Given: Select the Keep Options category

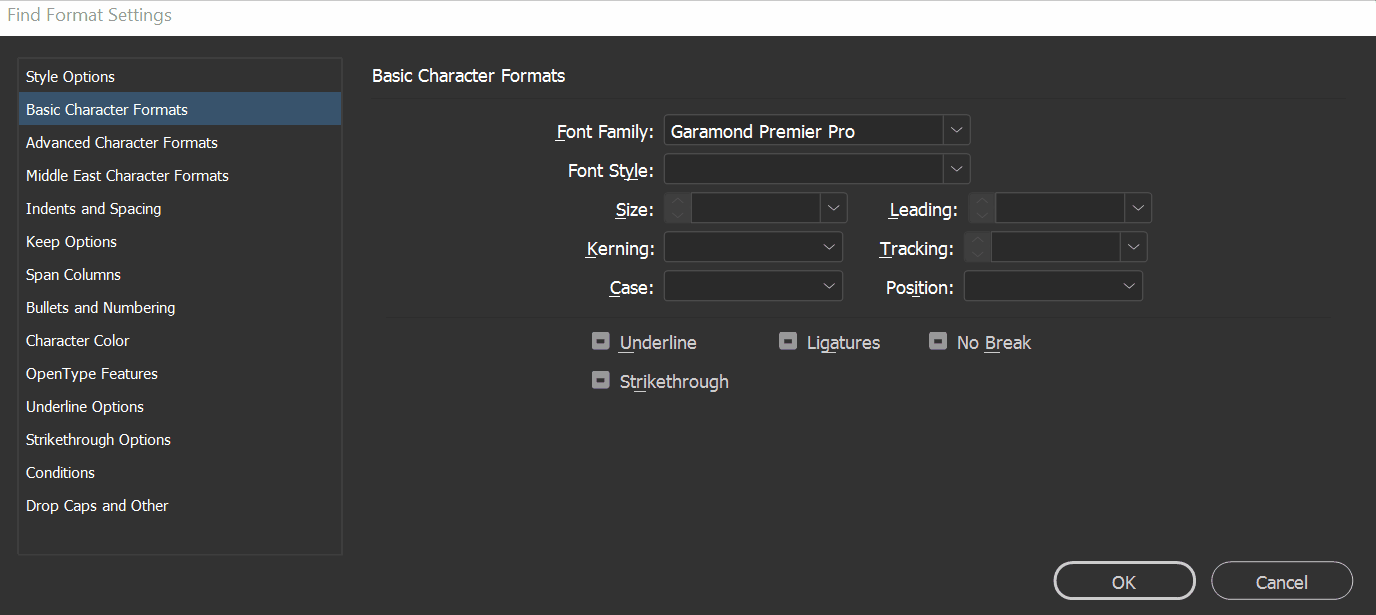Looking at the screenshot, I should (x=180, y=241).
